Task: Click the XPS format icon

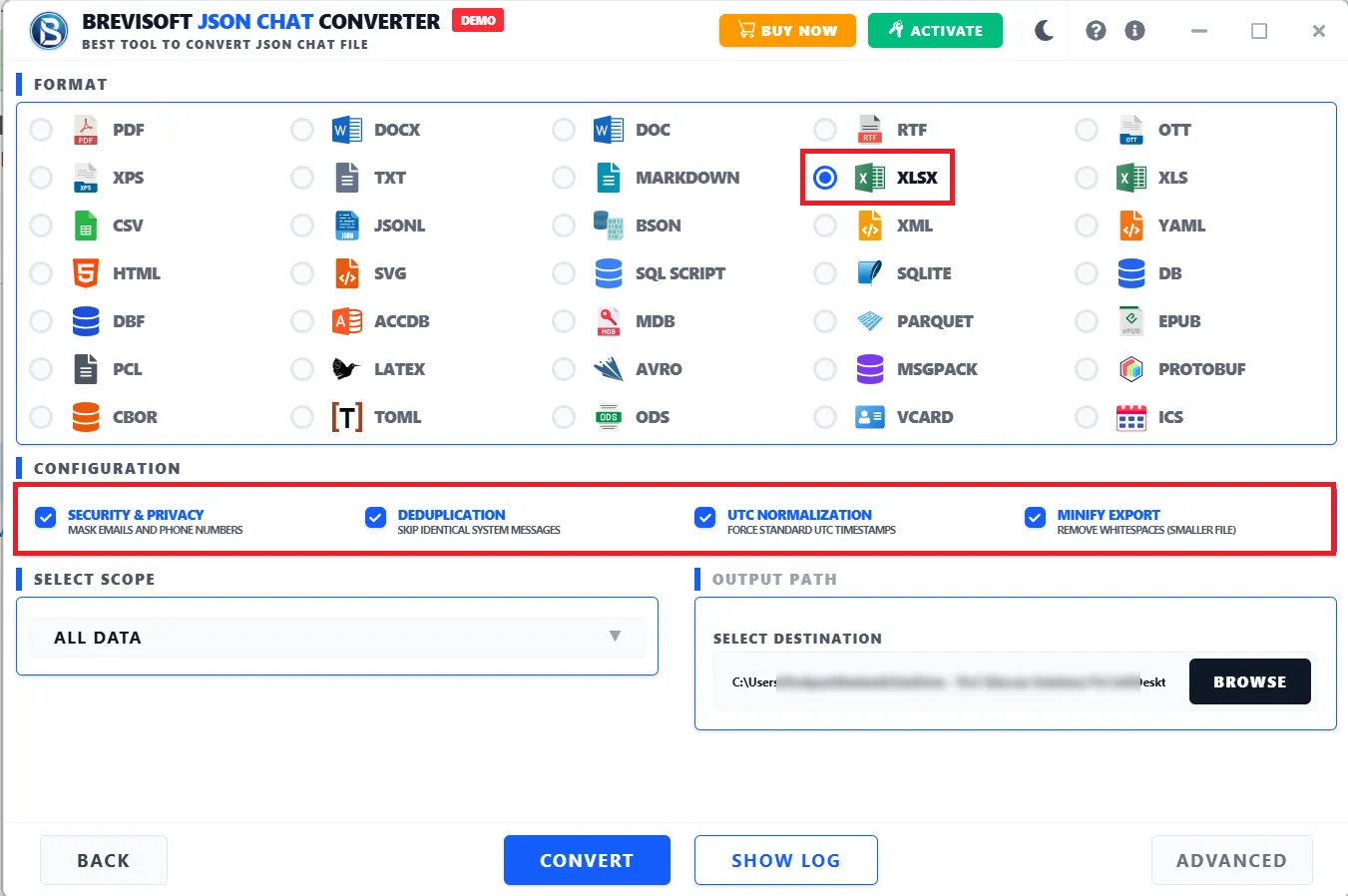Action: click(x=86, y=178)
